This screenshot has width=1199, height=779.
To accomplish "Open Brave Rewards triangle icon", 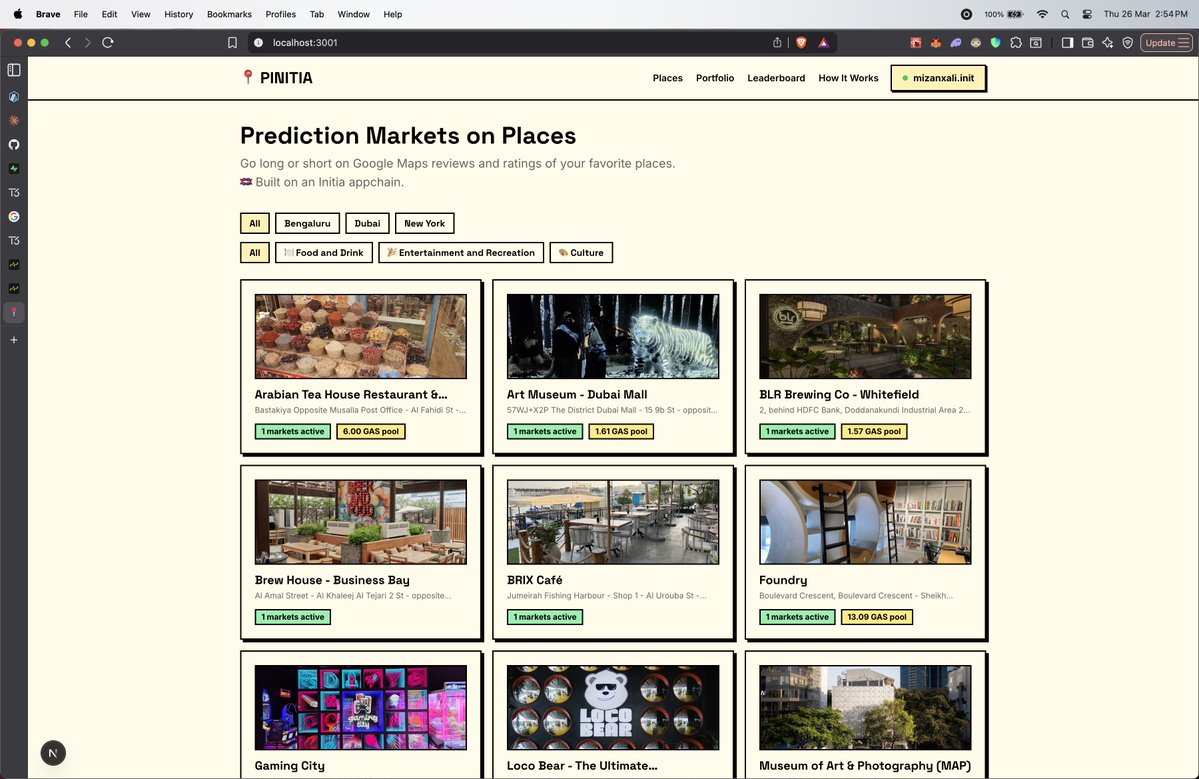I will tap(824, 43).
